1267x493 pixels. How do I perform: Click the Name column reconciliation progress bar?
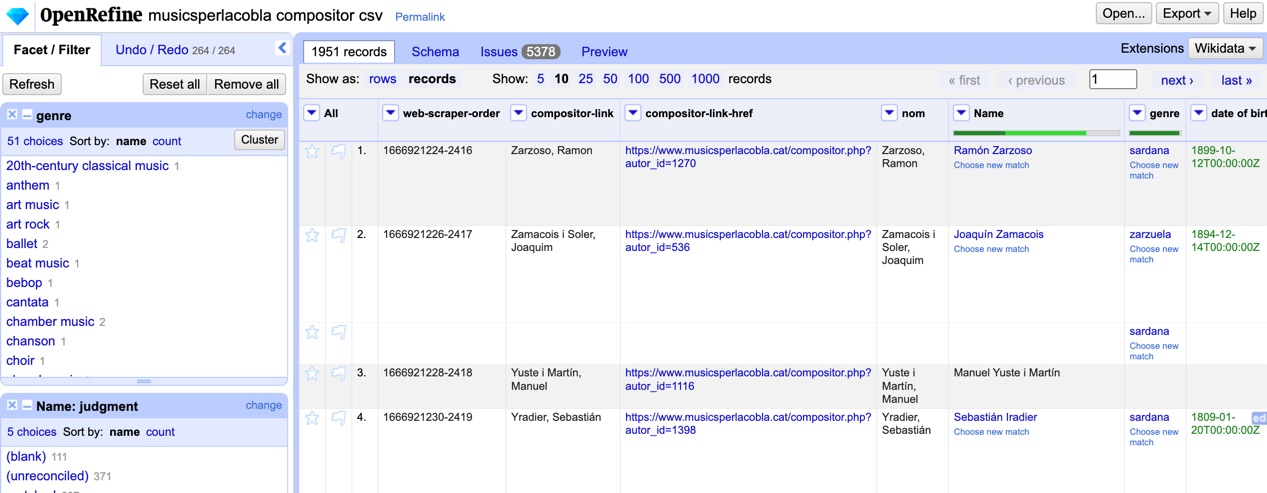1036,132
